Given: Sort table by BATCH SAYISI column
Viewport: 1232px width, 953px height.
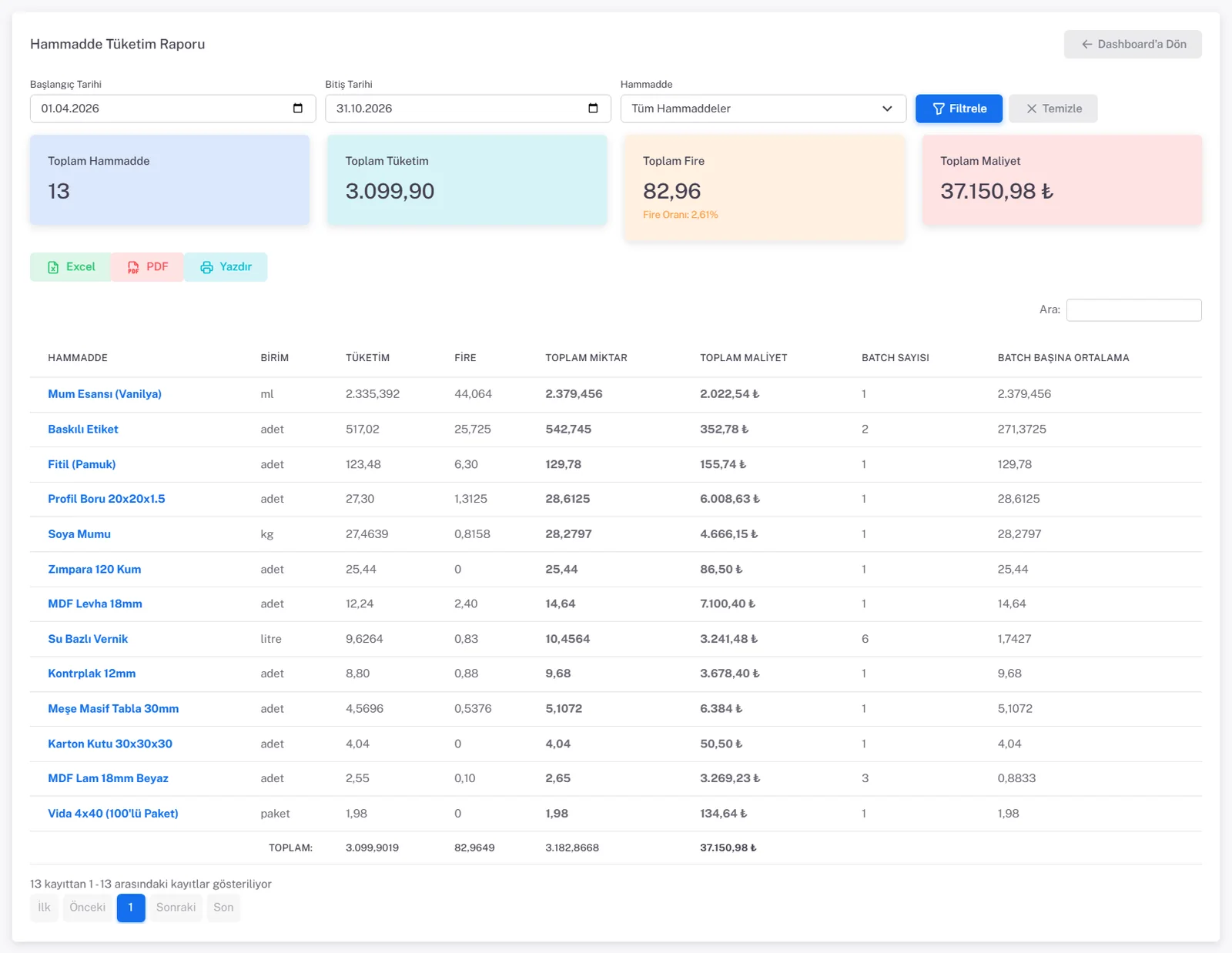Looking at the screenshot, I should click(896, 358).
